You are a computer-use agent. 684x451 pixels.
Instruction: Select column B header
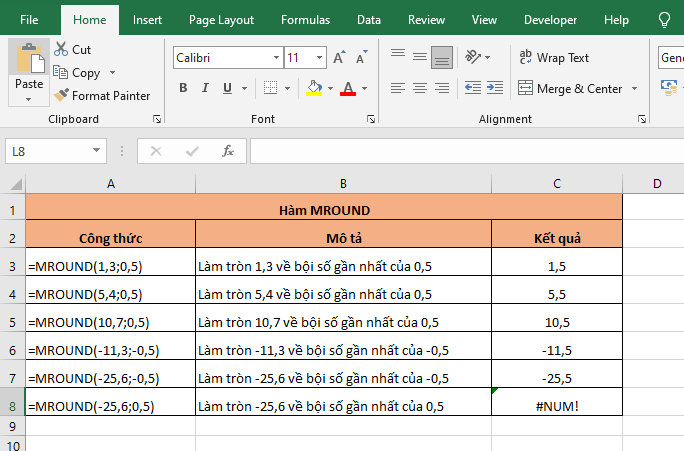[343, 184]
